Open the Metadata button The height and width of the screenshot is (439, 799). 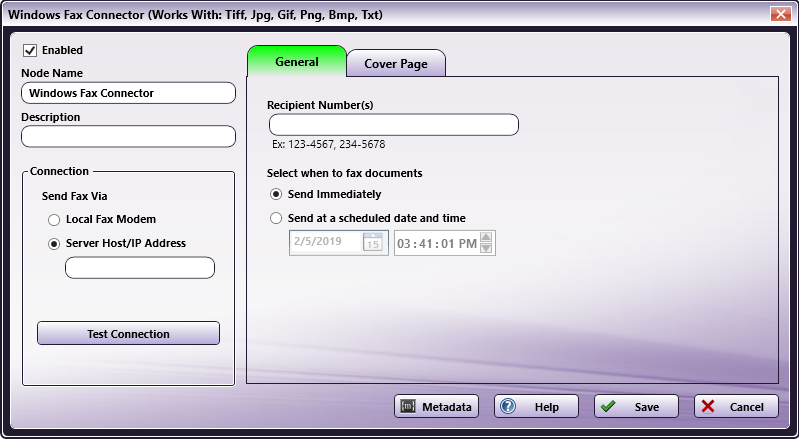[436, 406]
